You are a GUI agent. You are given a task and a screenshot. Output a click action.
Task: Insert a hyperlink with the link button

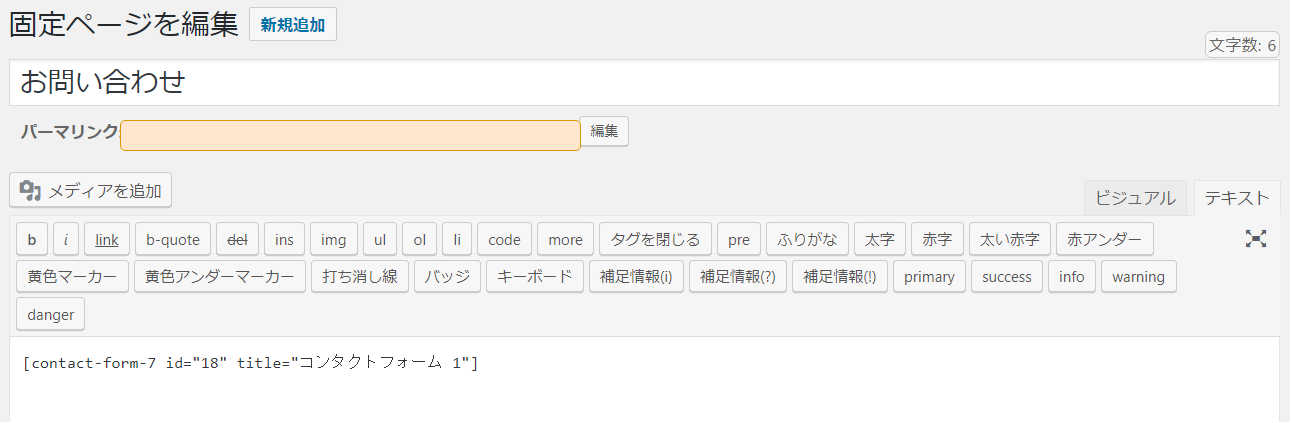pyautogui.click(x=107, y=240)
